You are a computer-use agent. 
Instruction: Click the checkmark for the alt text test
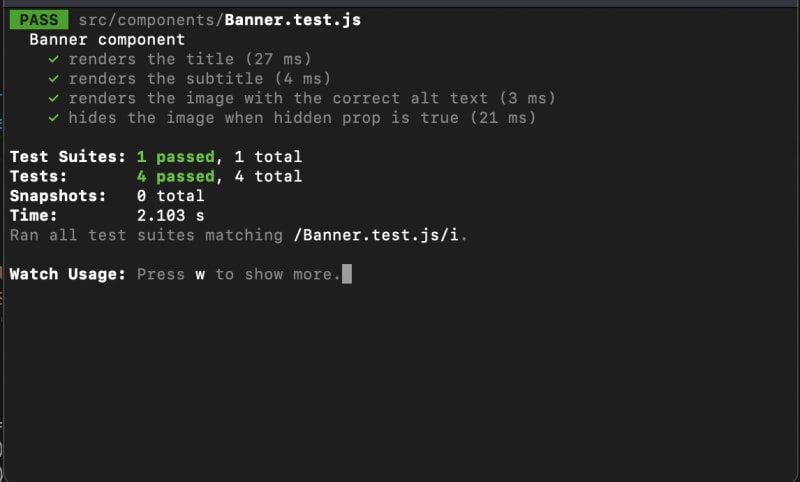click(x=53, y=98)
